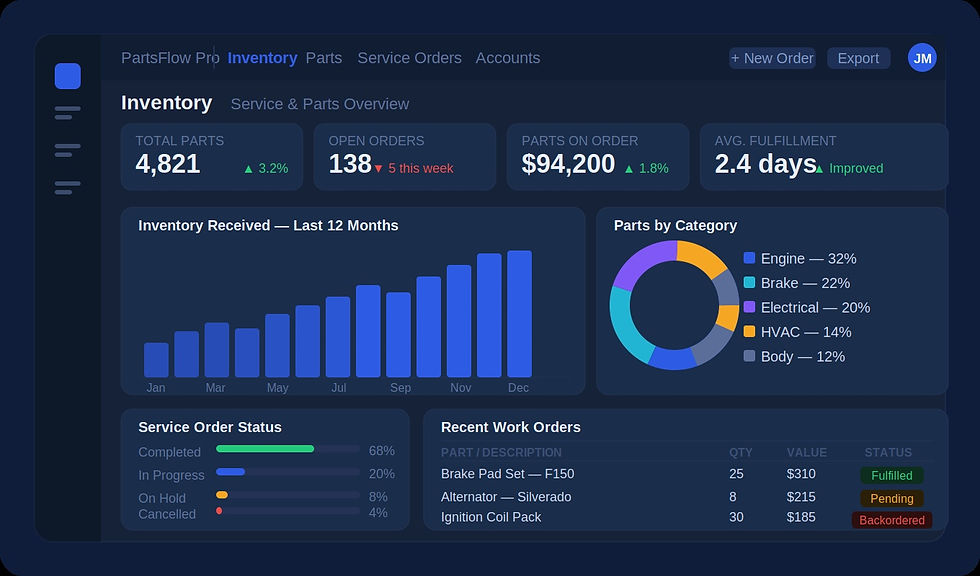The height and width of the screenshot is (576, 980).
Task: Click the Sep bar in the chart
Action: pos(398,335)
